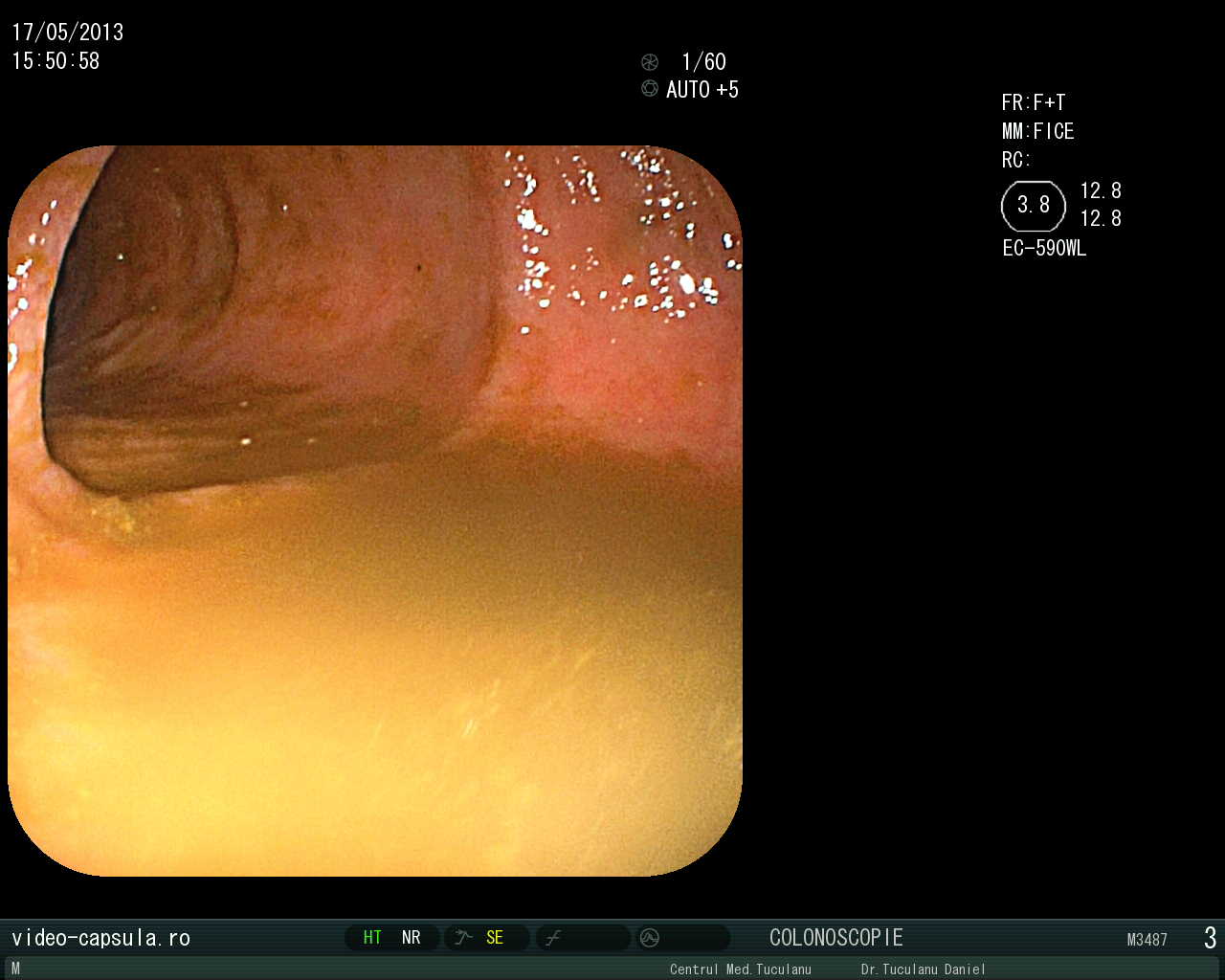Click the 1/60 shutter speed value
This screenshot has width=1225, height=980.
pos(703,62)
